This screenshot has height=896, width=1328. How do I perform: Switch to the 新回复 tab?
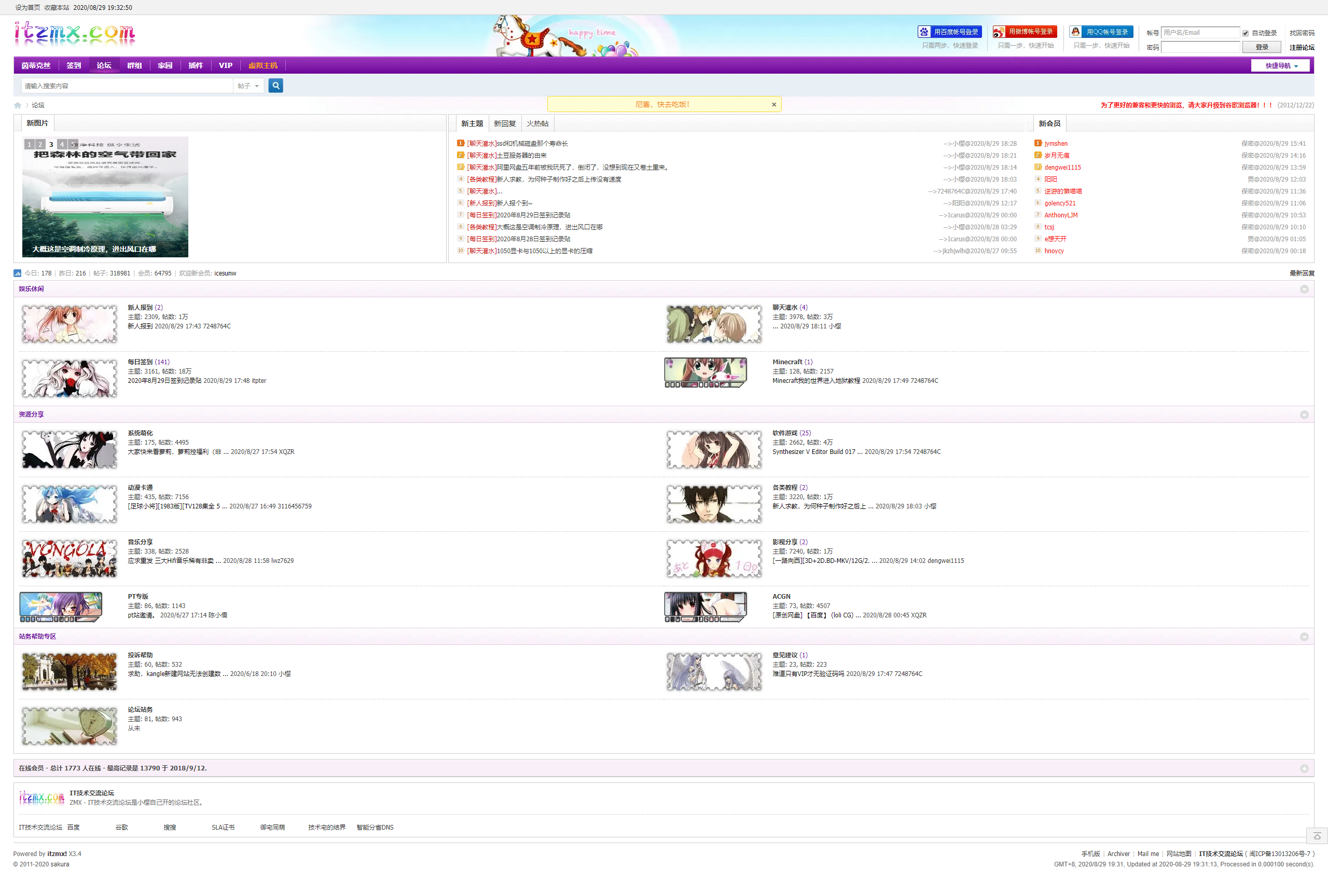(x=504, y=123)
